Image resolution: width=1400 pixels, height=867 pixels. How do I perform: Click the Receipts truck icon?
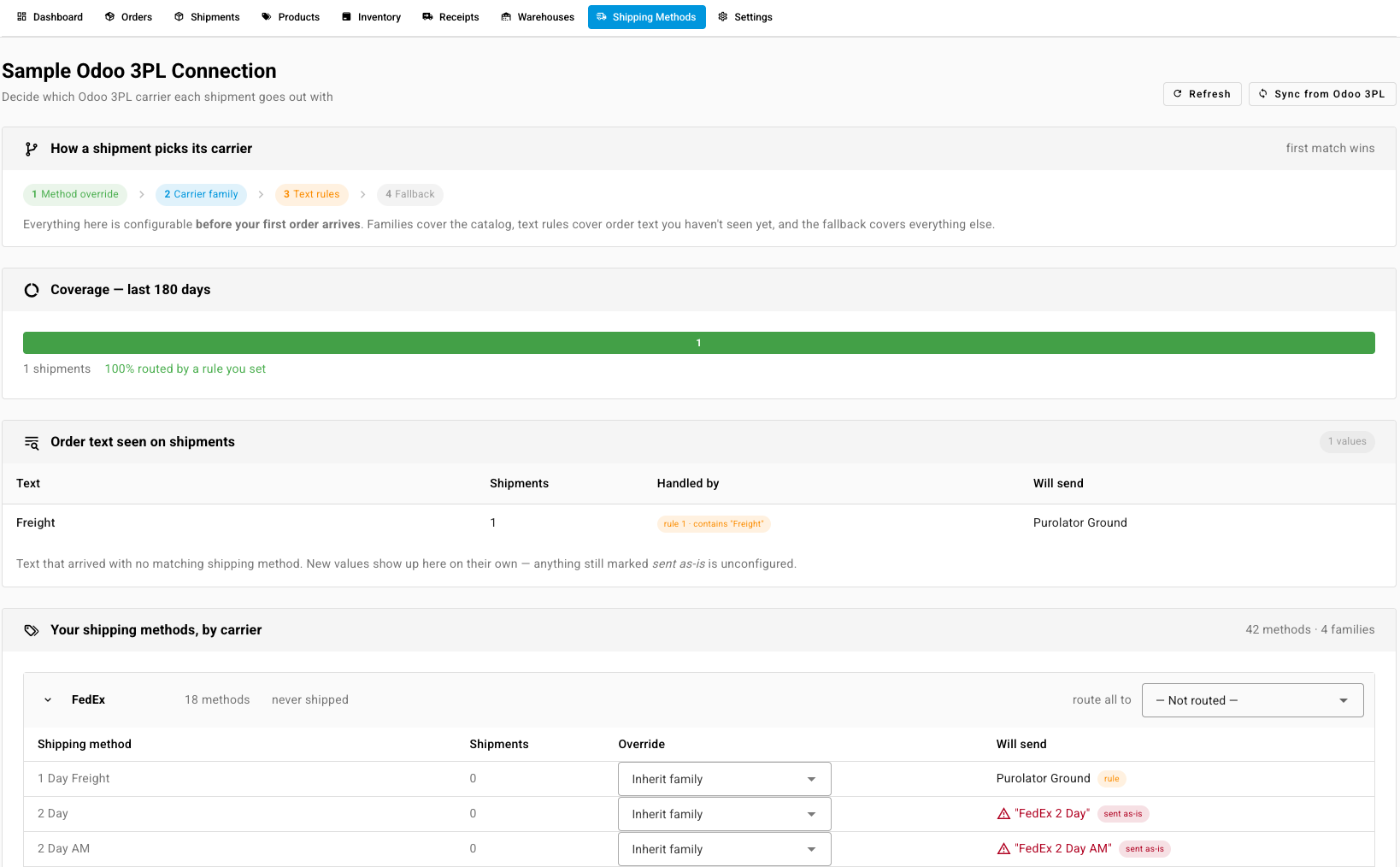click(427, 17)
